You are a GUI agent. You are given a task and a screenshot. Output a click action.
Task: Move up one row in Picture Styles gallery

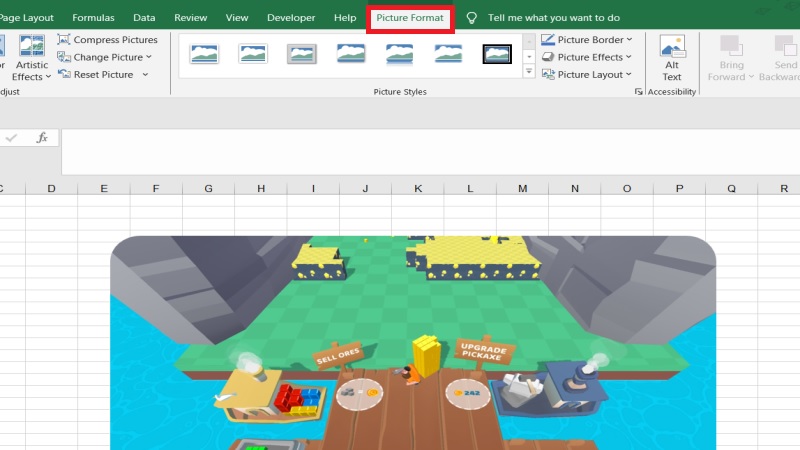pyautogui.click(x=529, y=41)
